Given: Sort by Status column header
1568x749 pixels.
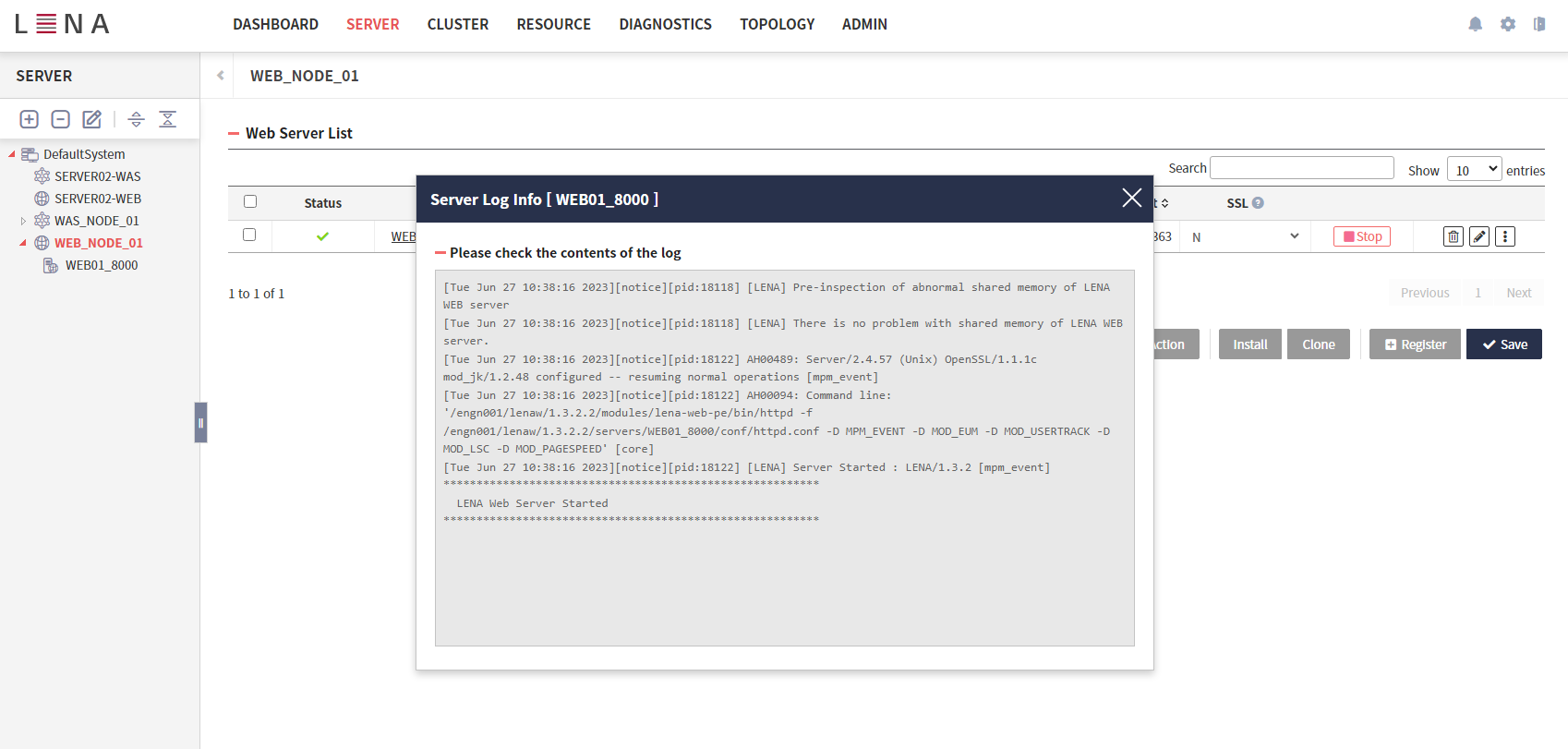Looking at the screenshot, I should [323, 203].
